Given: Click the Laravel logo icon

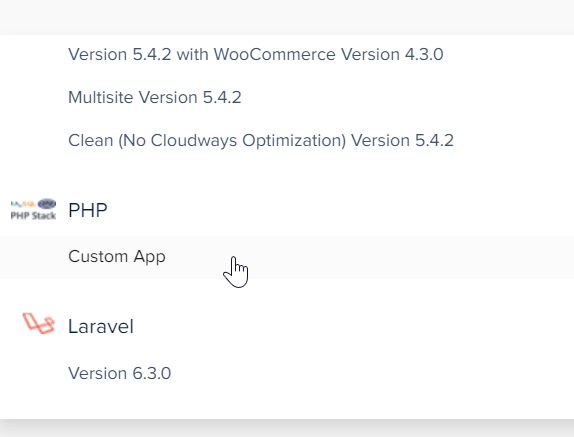Looking at the screenshot, I should click(38, 323).
